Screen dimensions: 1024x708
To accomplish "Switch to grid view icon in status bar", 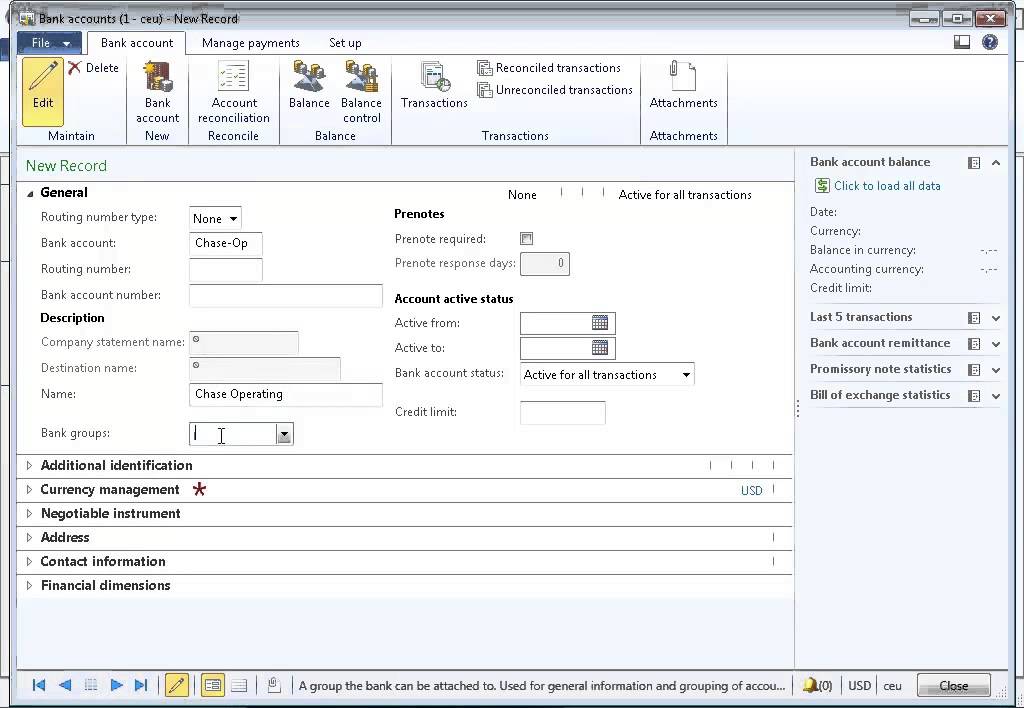I will pyautogui.click(x=239, y=685).
